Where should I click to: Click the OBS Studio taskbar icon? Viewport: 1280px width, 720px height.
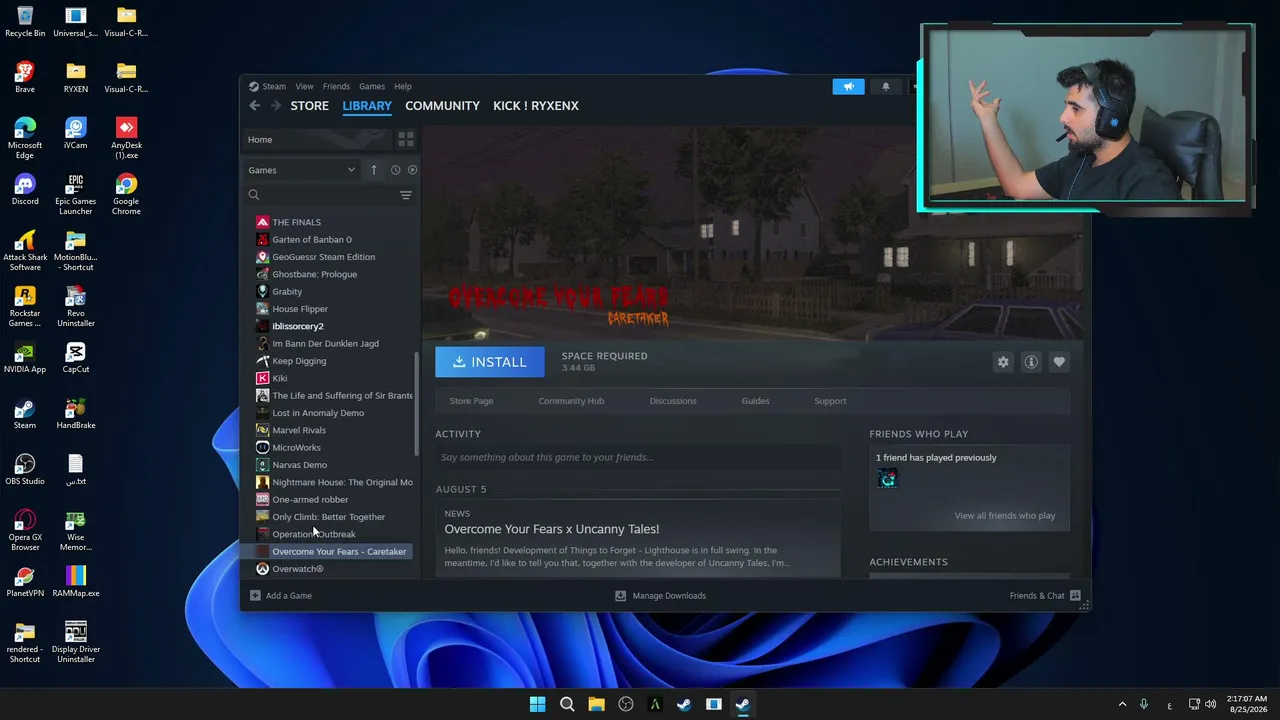click(x=626, y=704)
